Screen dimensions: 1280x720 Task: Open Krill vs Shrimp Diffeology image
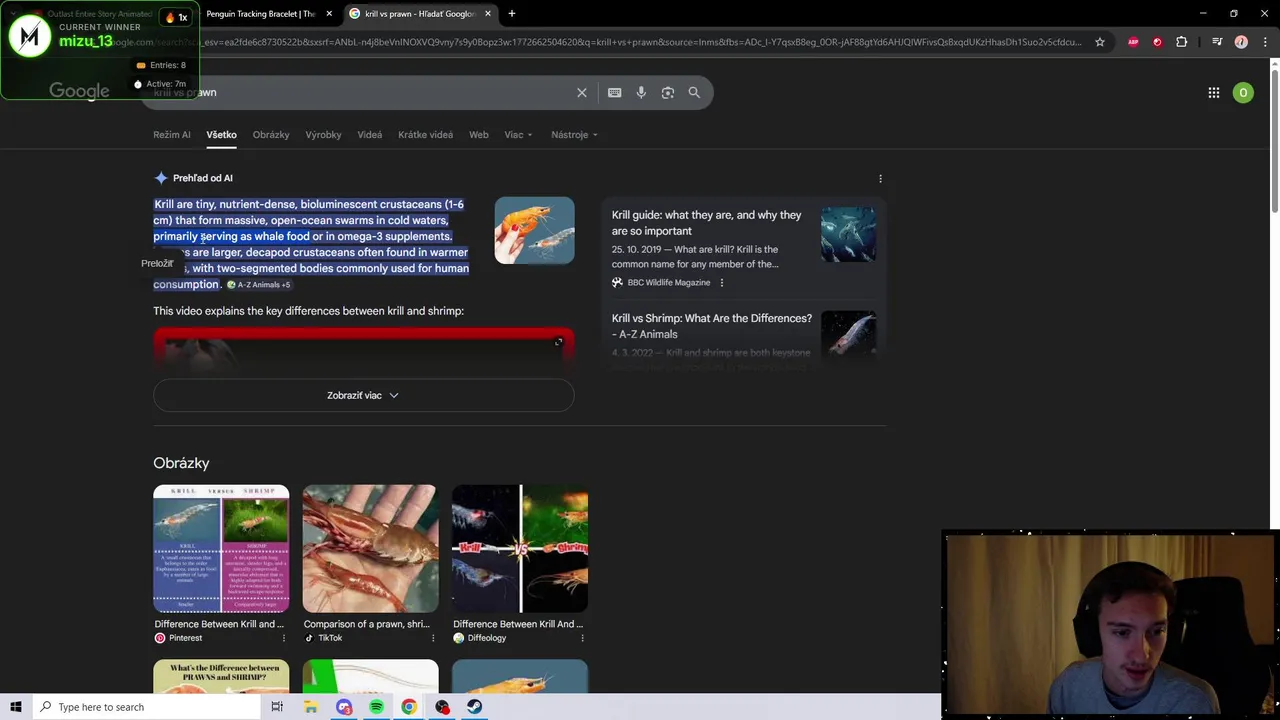[520, 549]
